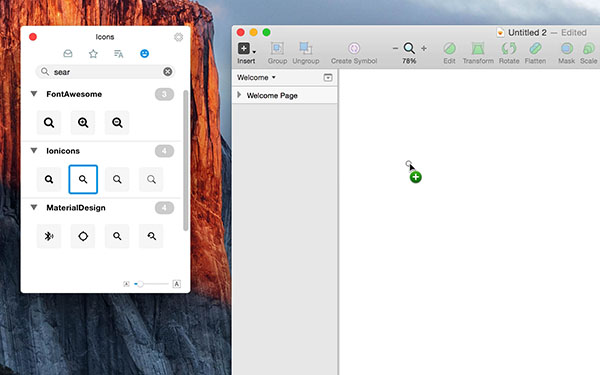The width and height of the screenshot is (600, 375).
Task: Click the 'FontAwesome' section heading text
Action: [74, 94]
